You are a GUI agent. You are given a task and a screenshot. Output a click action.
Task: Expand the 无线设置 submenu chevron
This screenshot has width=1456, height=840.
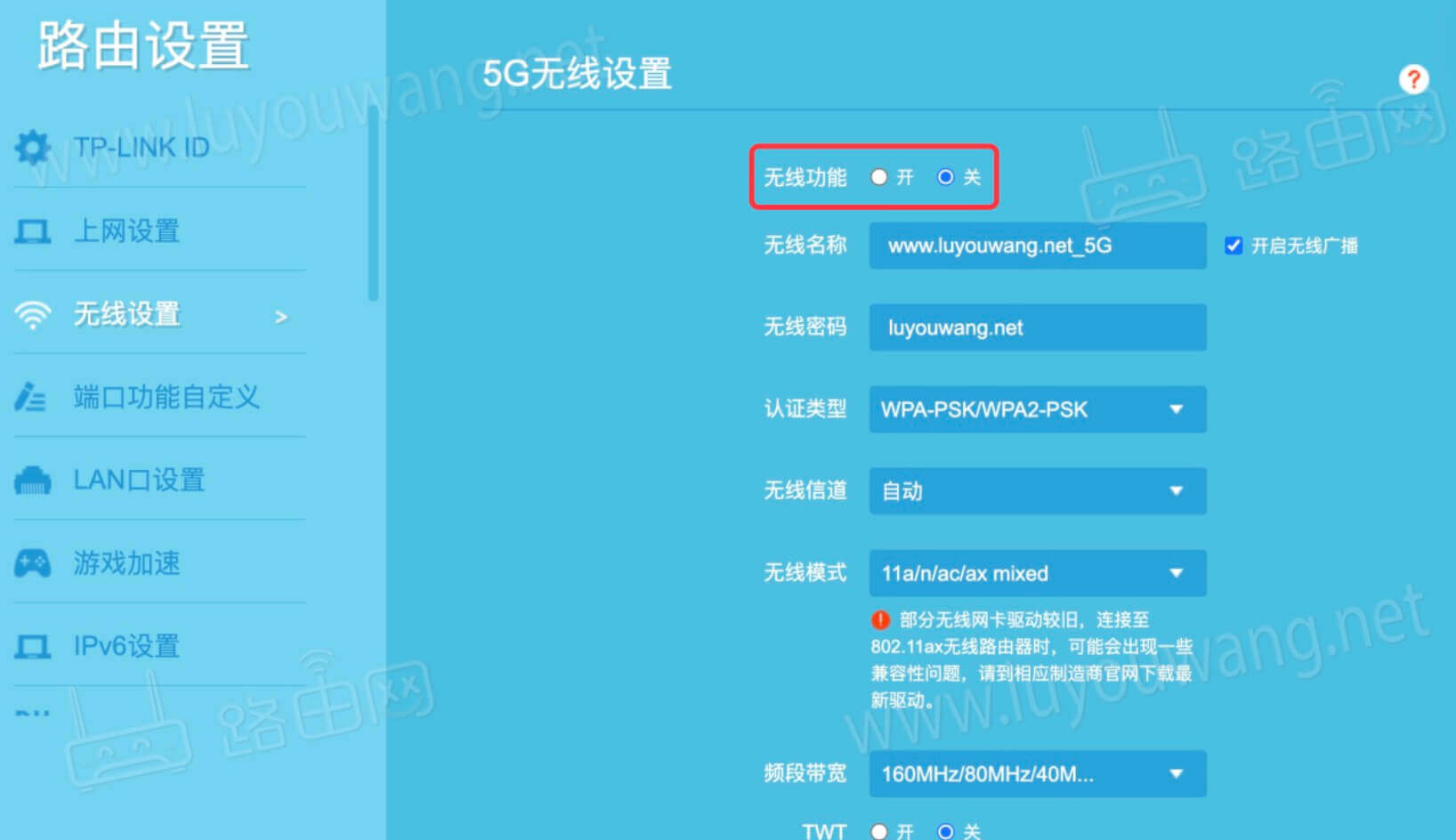pyautogui.click(x=280, y=317)
